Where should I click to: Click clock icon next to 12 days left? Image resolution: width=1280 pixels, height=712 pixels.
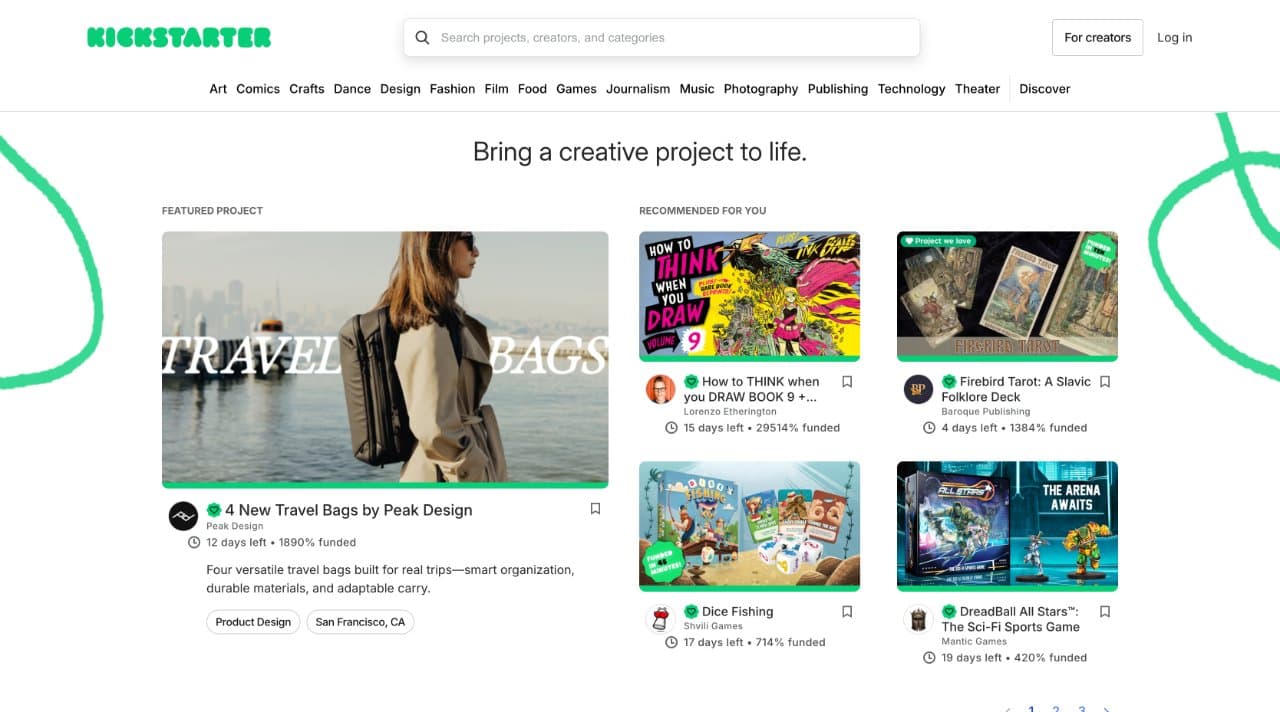(194, 542)
